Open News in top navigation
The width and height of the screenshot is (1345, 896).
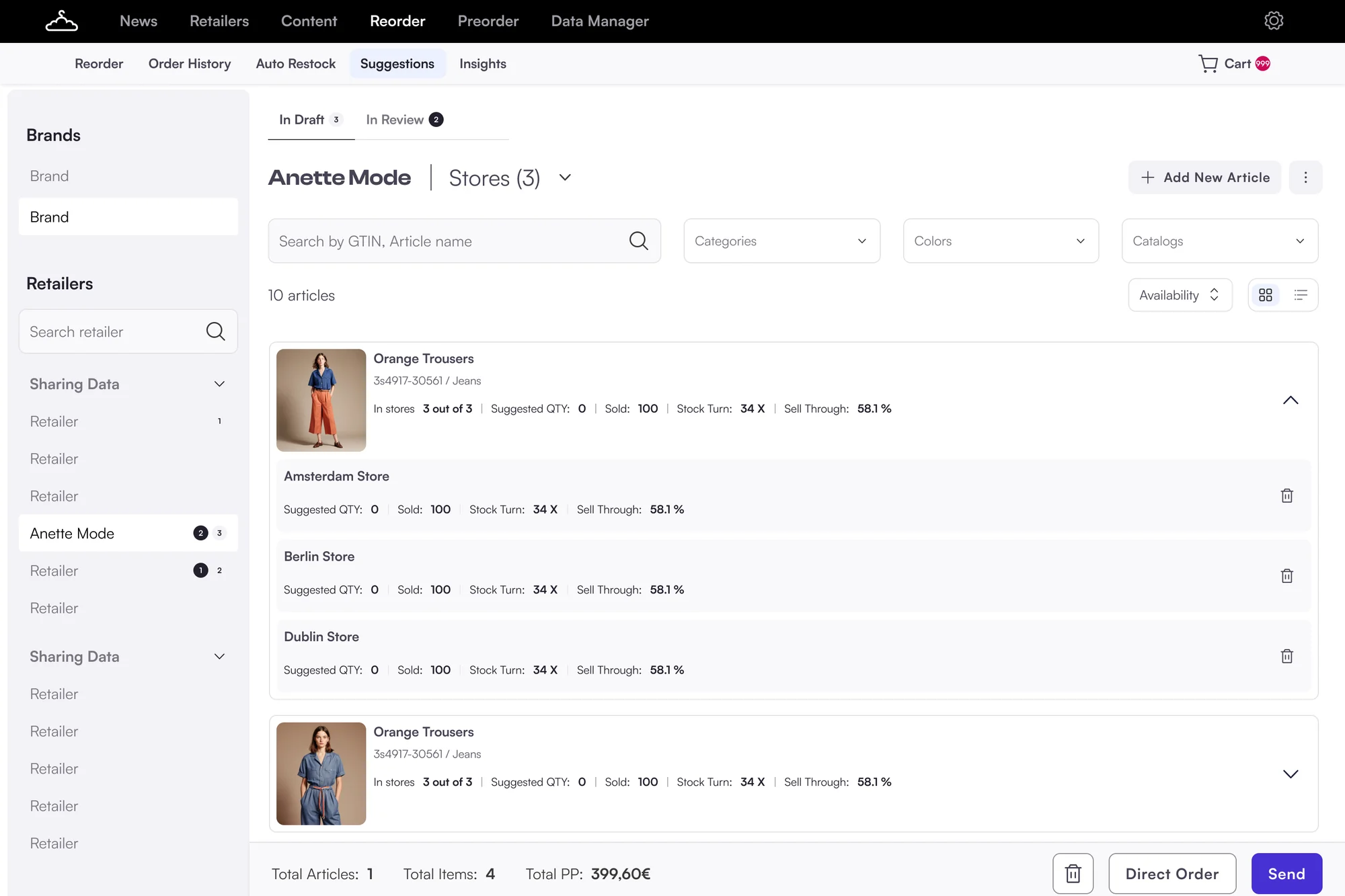(139, 21)
